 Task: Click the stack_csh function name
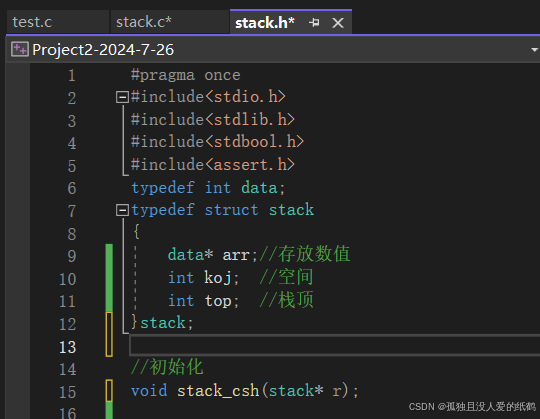tap(218, 391)
